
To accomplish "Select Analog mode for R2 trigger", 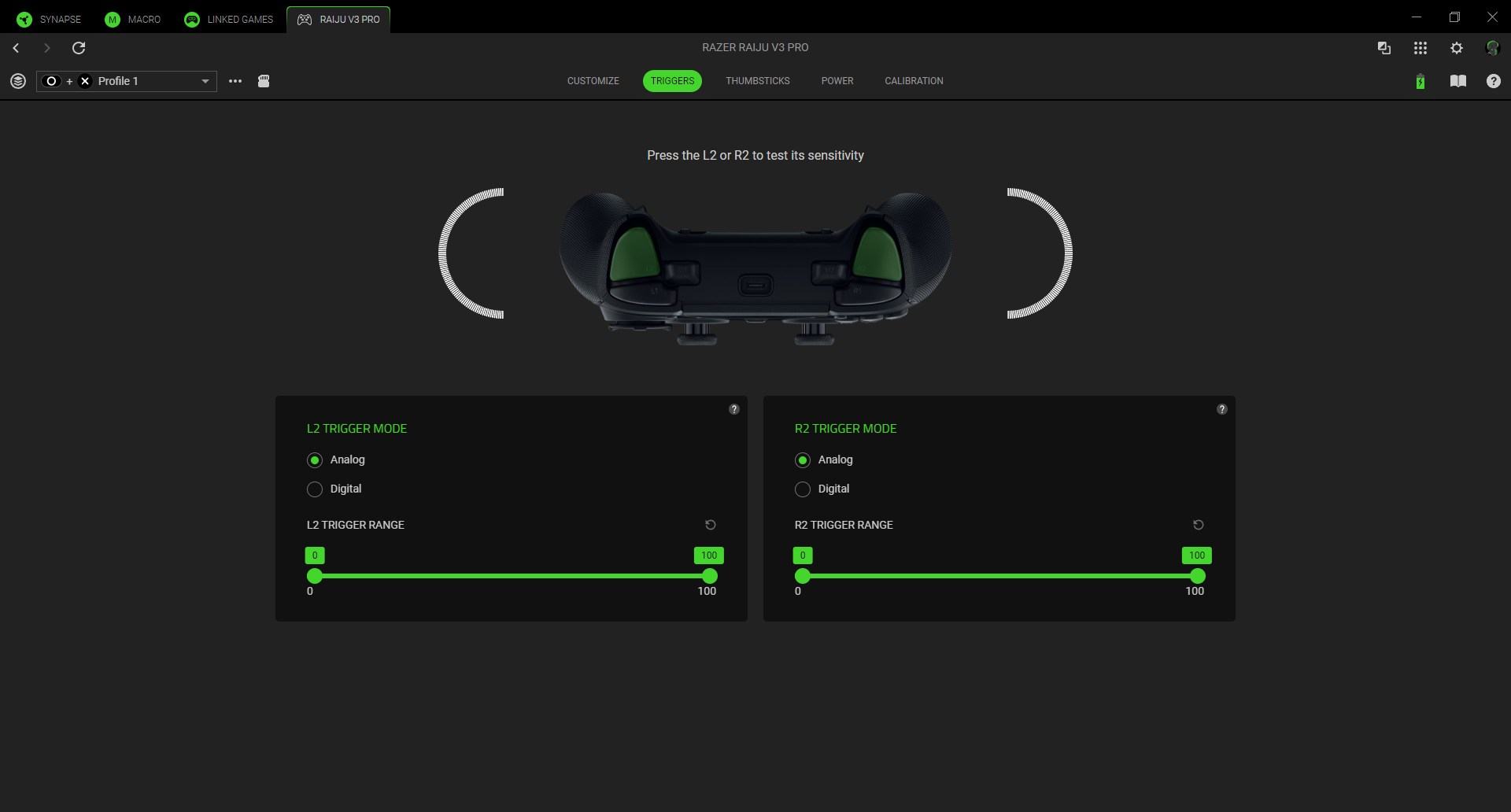I will (803, 460).
